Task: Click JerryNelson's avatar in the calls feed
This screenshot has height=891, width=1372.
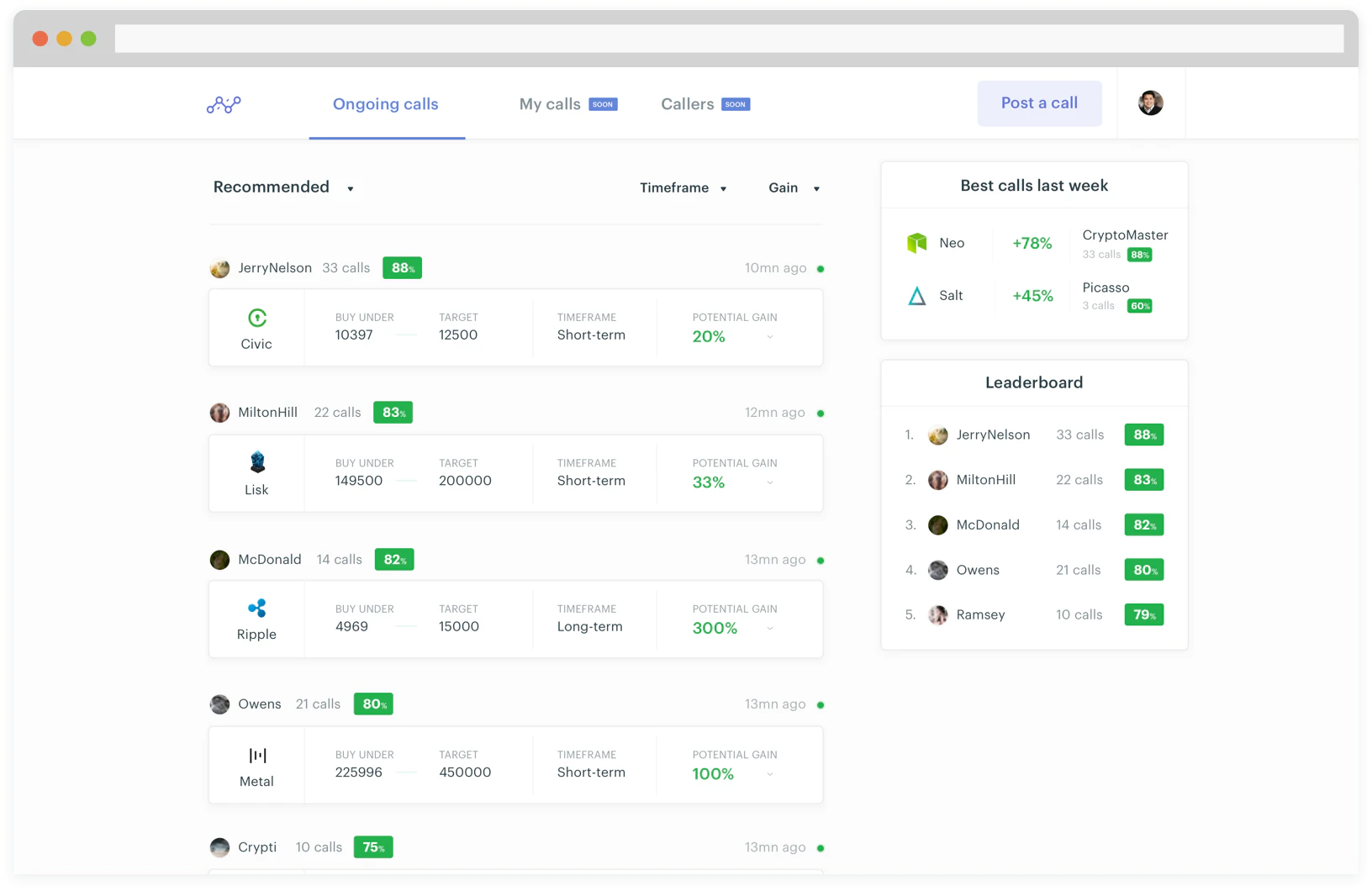Action: [219, 268]
